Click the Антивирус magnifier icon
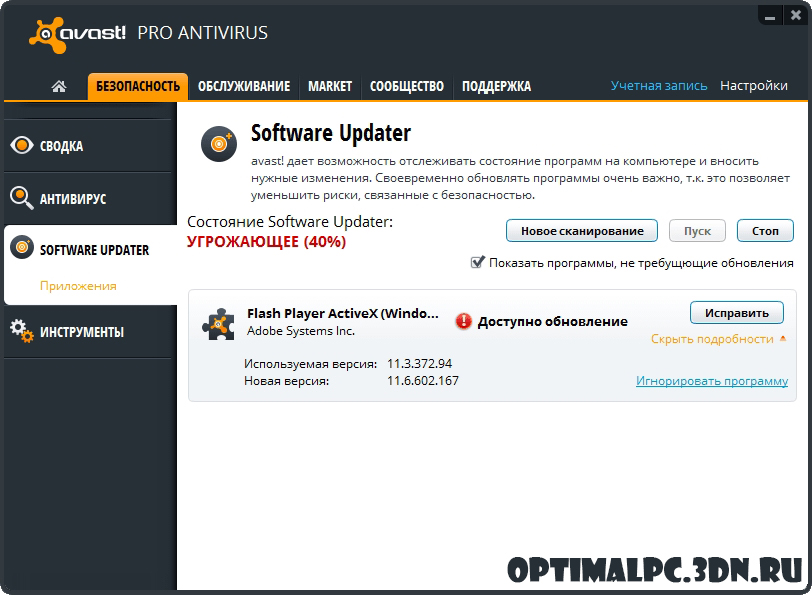This screenshot has width=812, height=595. coord(21,198)
